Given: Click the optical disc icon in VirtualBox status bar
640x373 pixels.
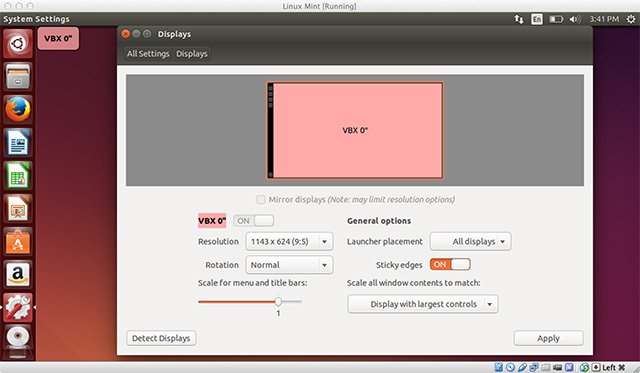Looking at the screenshot, I should (x=510, y=367).
